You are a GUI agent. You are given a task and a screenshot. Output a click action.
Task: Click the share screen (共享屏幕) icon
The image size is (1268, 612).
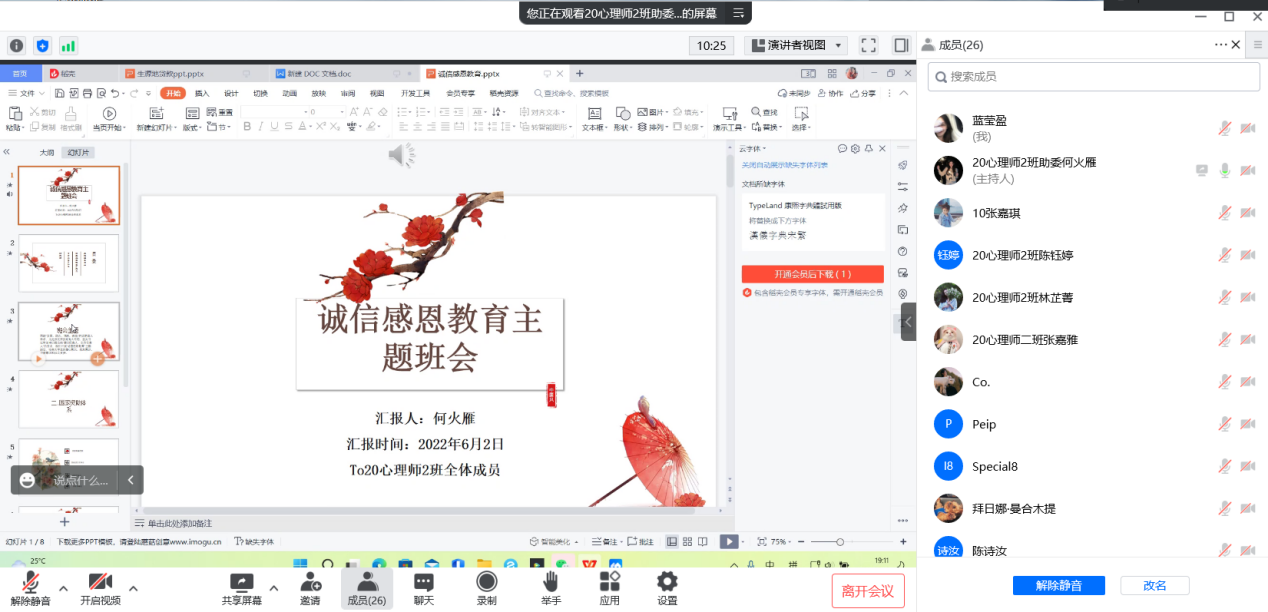[x=242, y=583]
